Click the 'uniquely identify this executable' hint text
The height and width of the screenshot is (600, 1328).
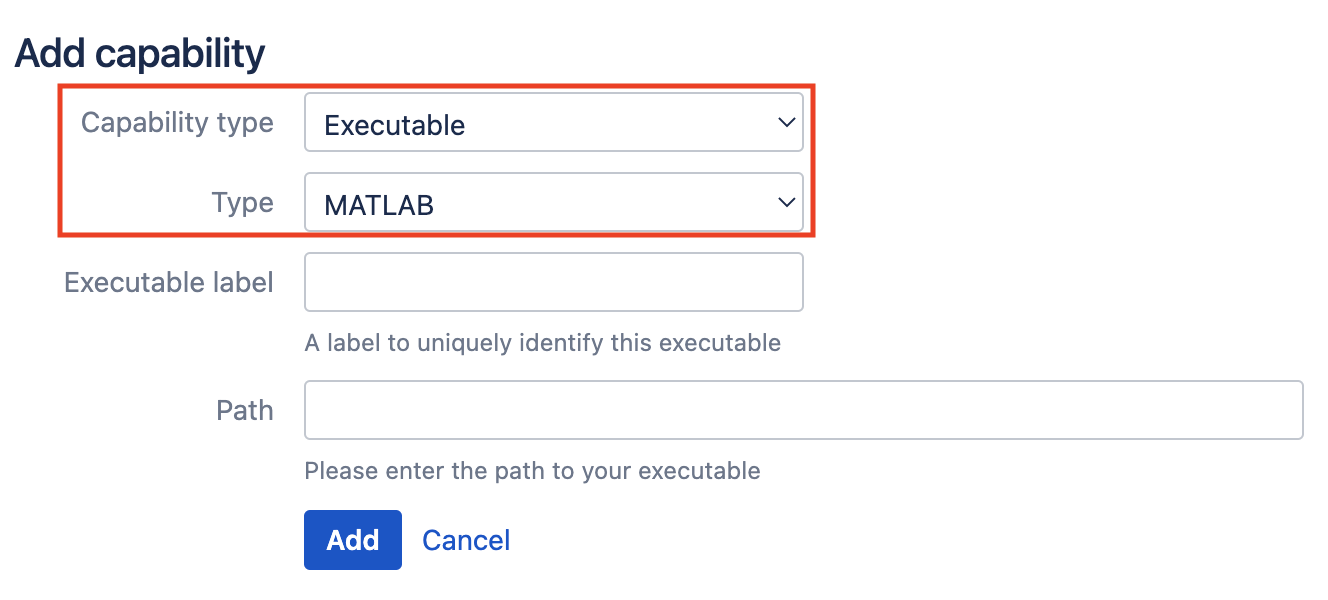598,343
